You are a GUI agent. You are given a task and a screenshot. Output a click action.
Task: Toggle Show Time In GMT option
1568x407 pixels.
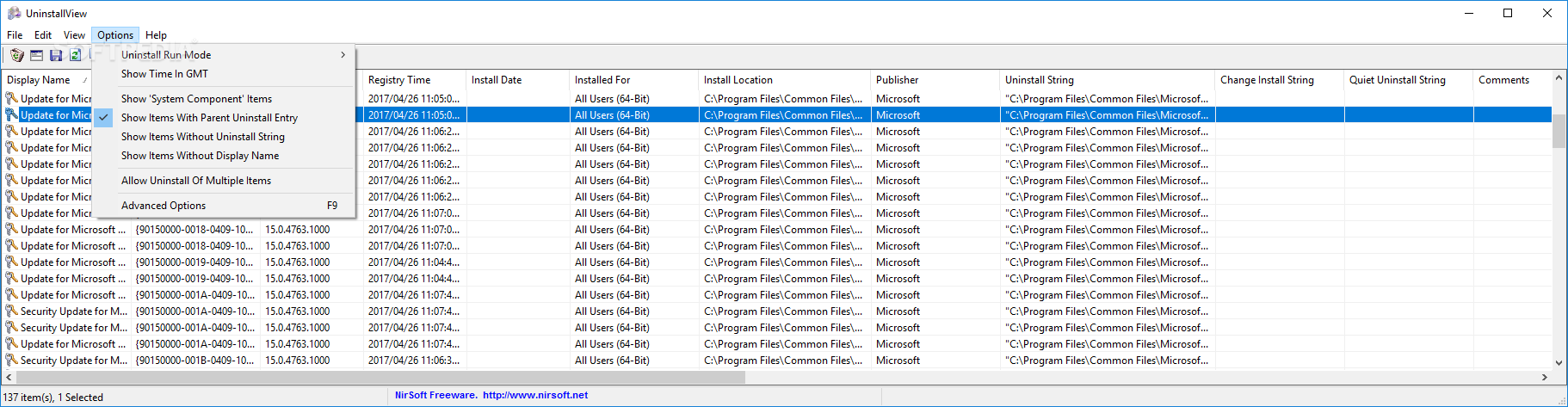[164, 74]
